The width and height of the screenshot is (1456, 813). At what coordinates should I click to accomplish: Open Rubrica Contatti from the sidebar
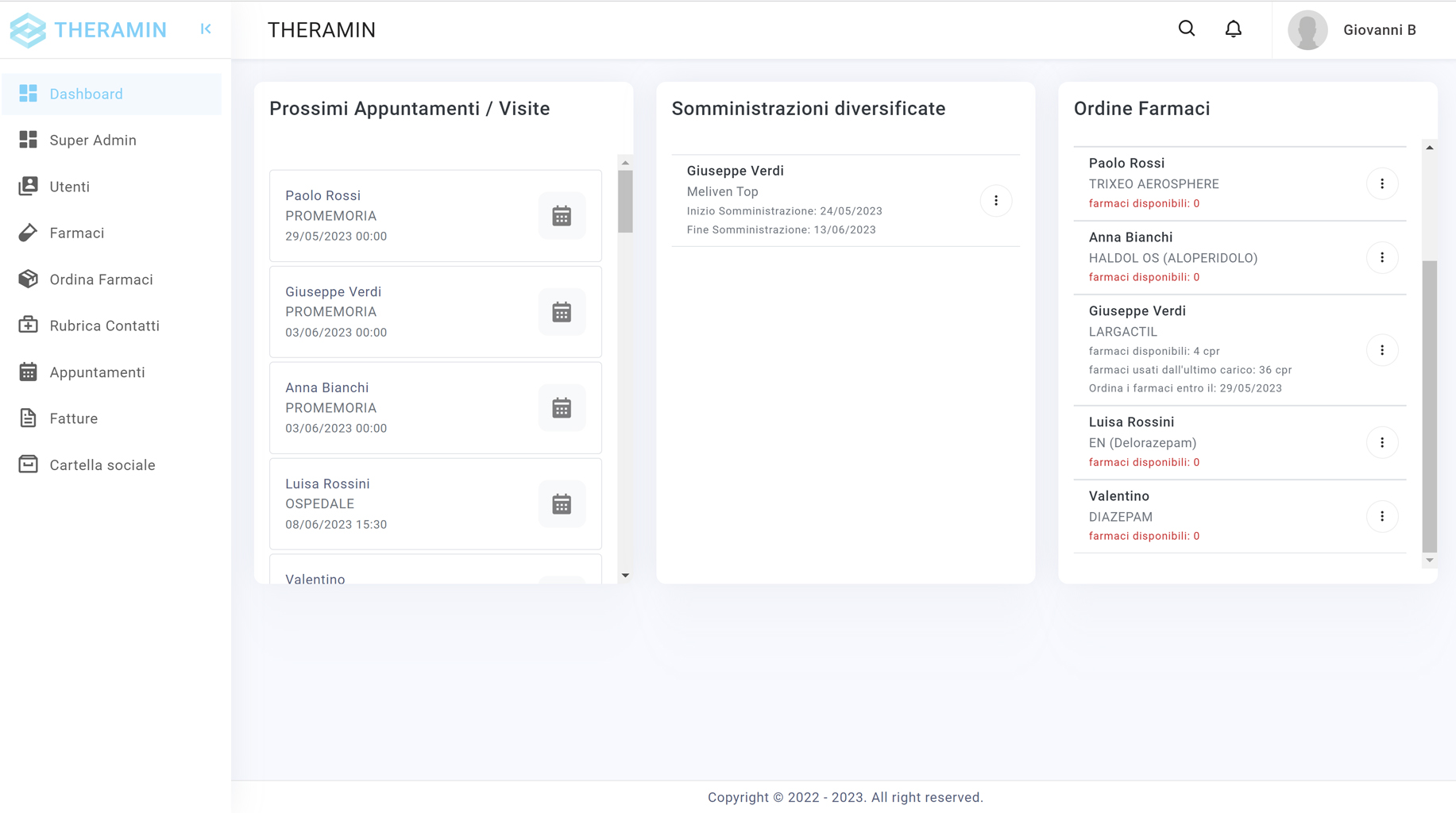tap(102, 326)
